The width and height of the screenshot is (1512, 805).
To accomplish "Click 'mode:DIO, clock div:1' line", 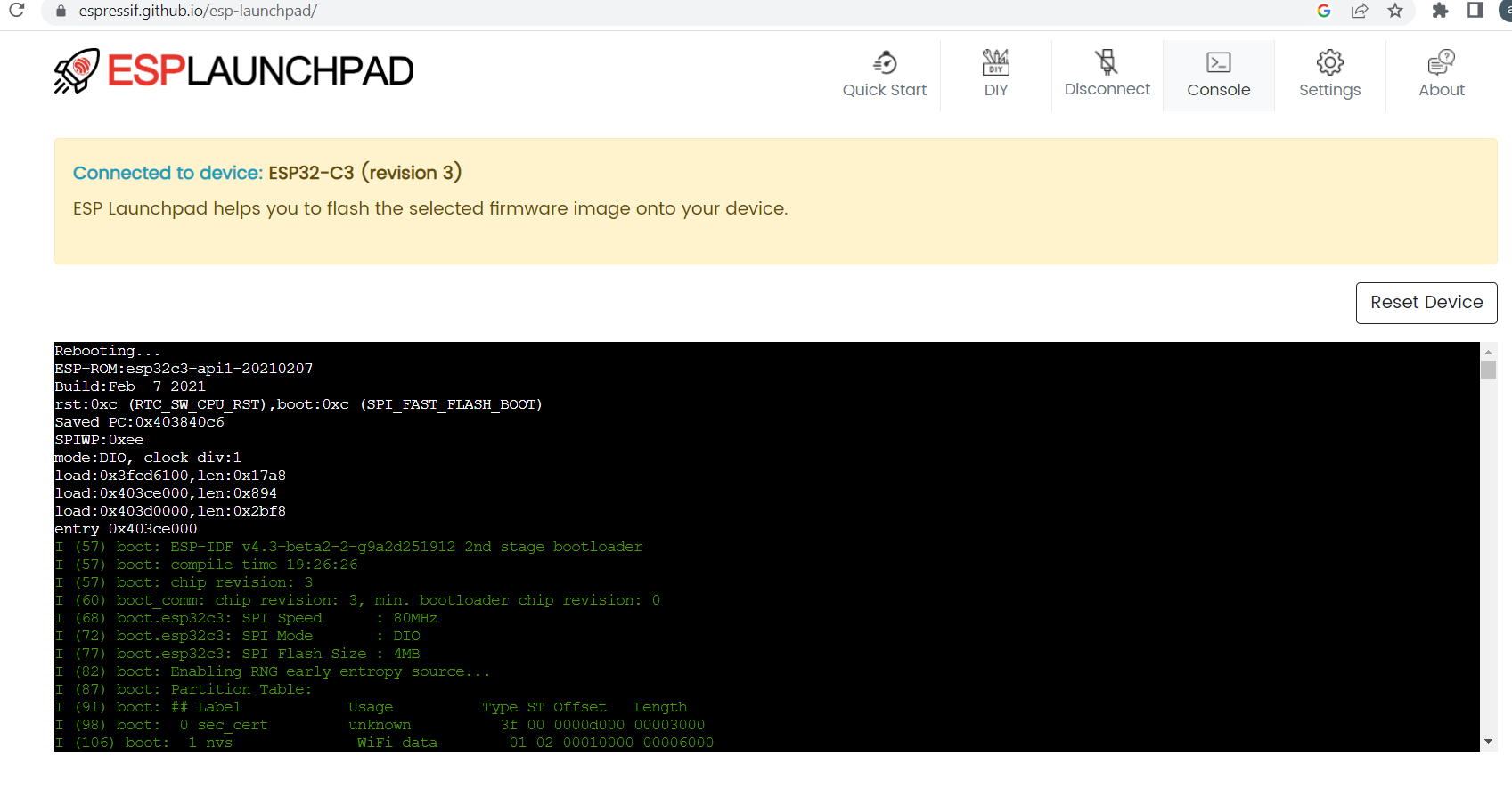I will click(148, 458).
